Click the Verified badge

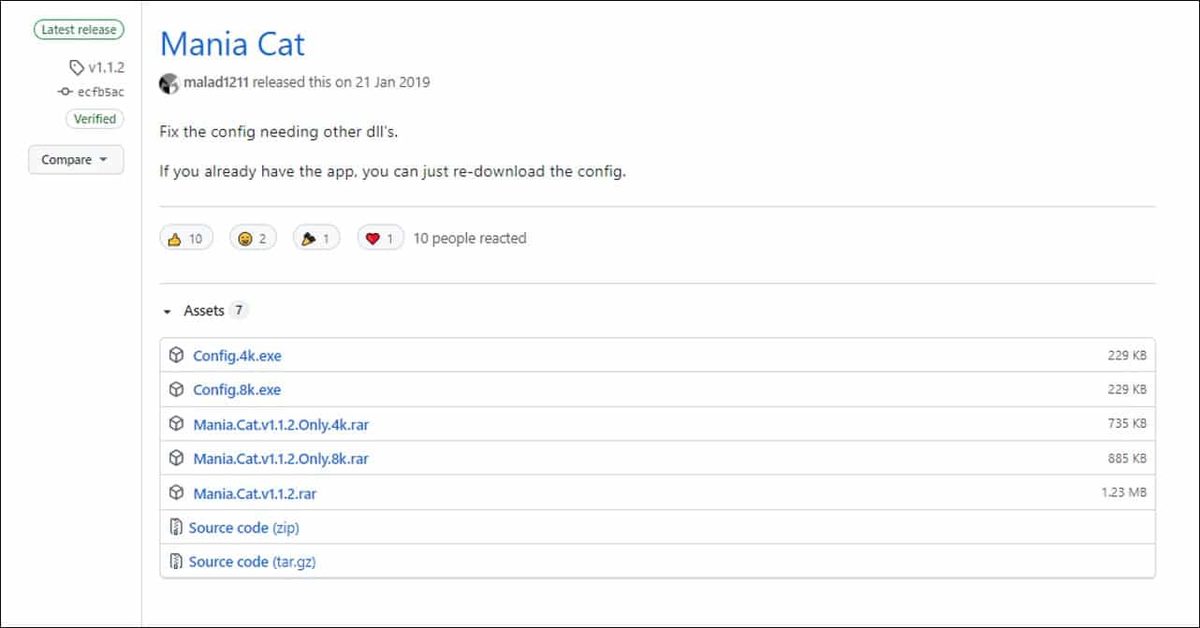[x=95, y=119]
